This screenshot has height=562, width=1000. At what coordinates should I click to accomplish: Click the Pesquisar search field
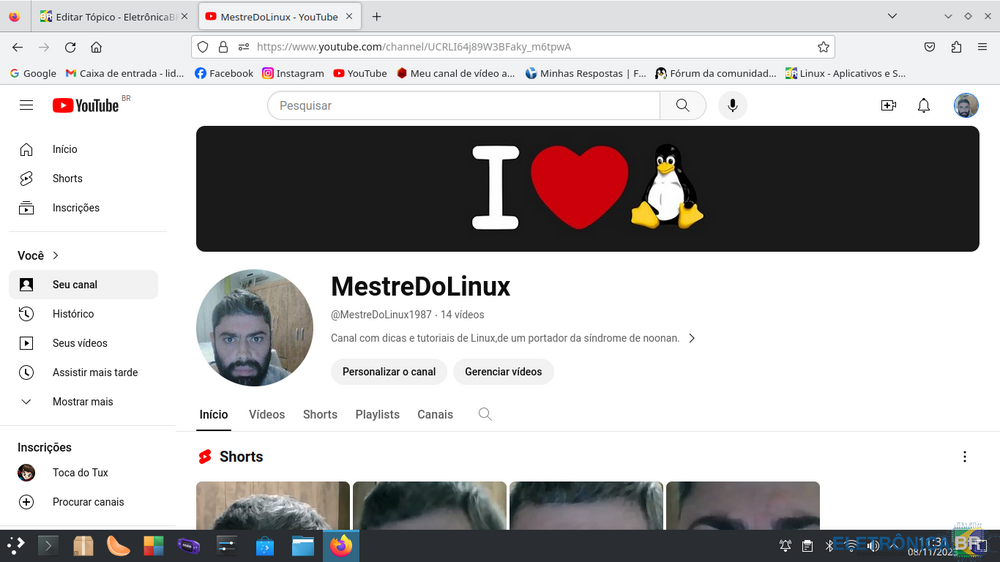(463, 105)
